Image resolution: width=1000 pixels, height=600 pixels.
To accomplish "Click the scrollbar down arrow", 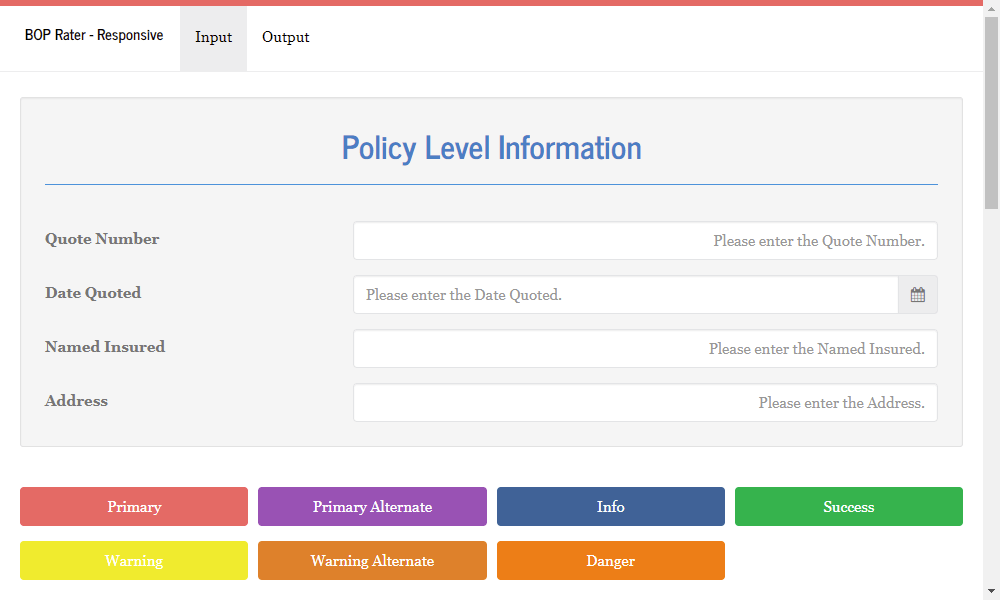I will 991,592.
